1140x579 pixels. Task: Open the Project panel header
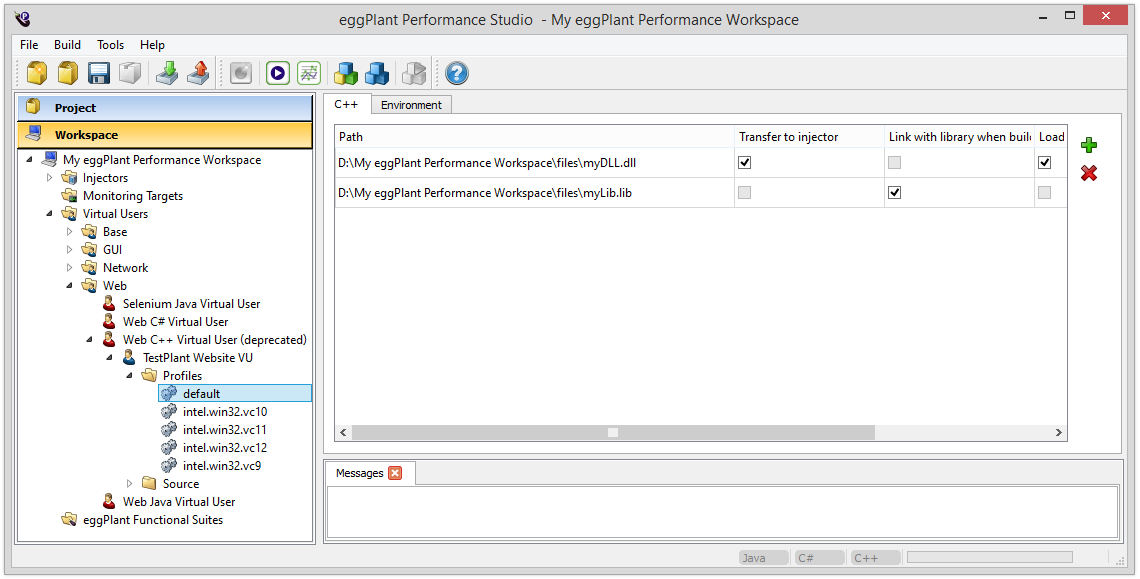pyautogui.click(x=165, y=108)
